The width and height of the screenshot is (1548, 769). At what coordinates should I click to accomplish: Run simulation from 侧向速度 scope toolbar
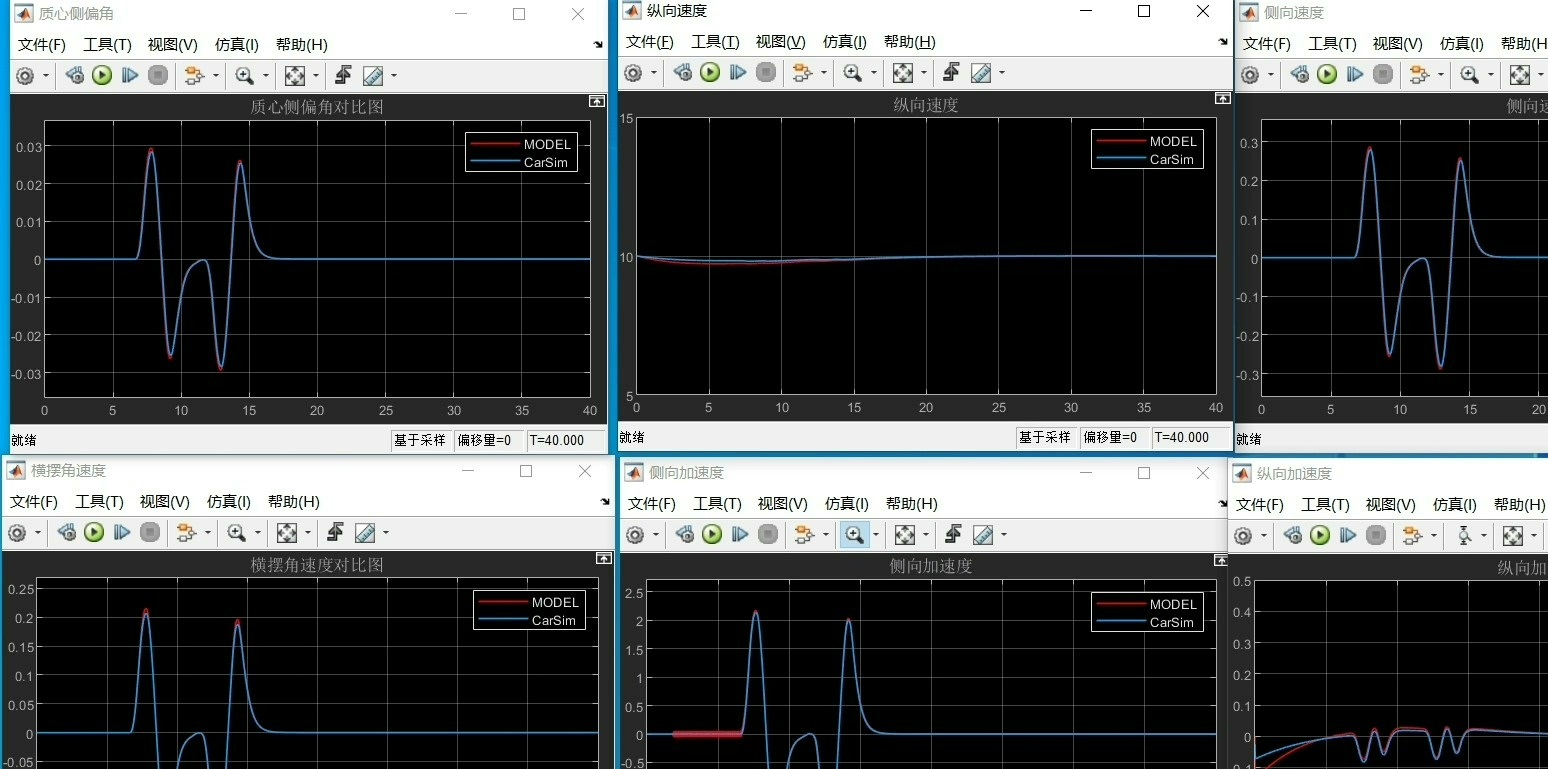[x=1327, y=74]
